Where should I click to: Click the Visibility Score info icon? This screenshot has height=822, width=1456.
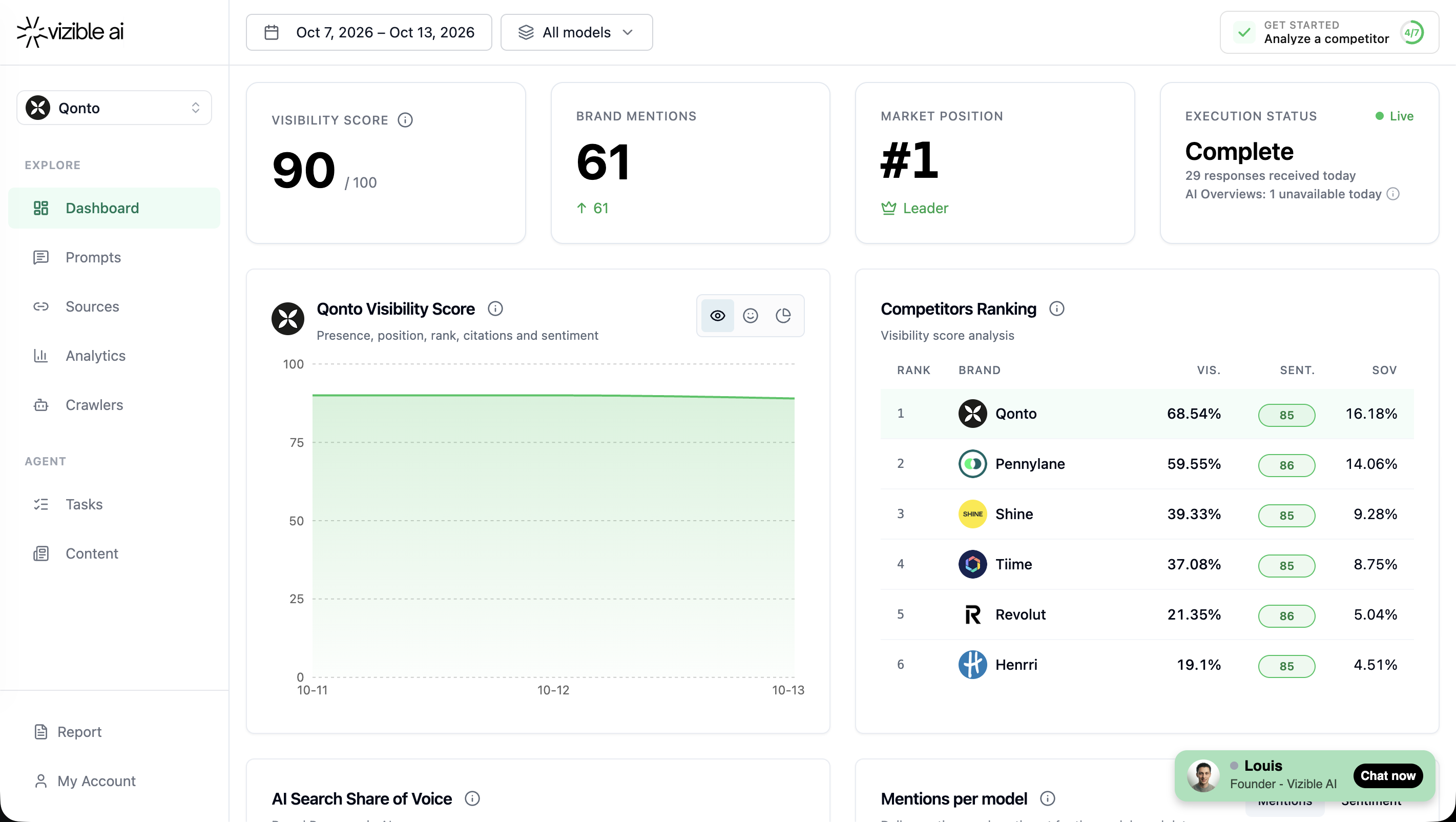point(405,120)
